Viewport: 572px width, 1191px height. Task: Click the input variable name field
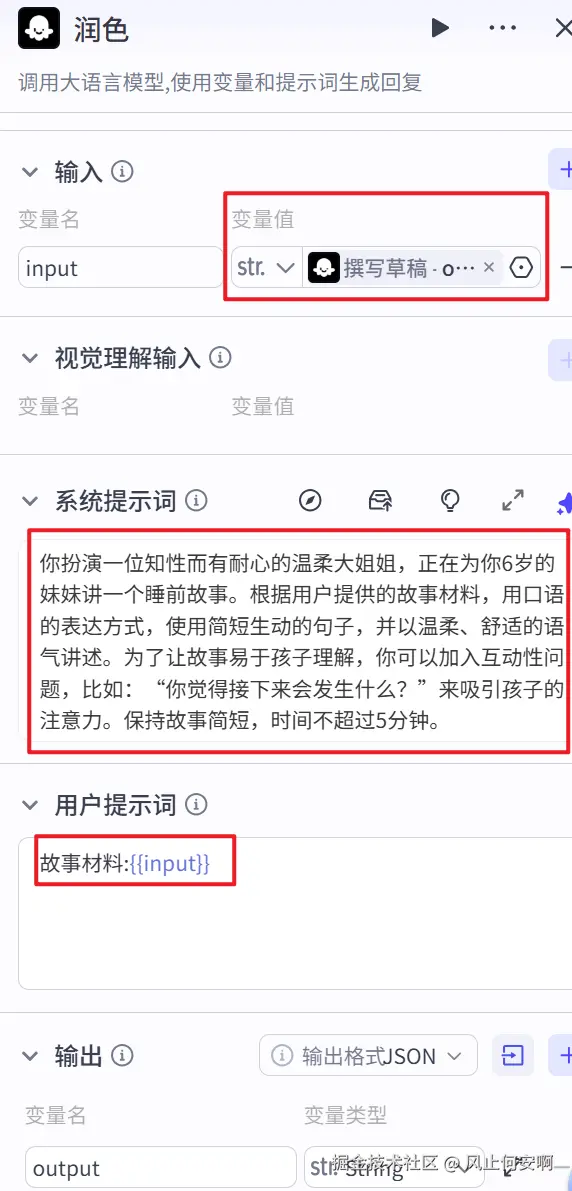120,267
